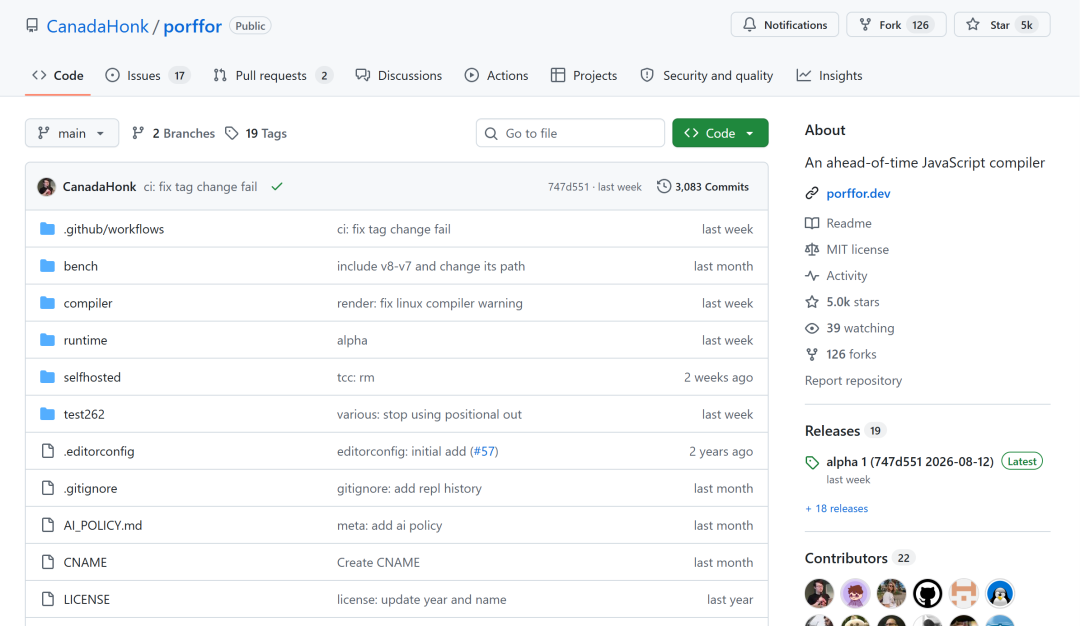The image size is (1080, 626).
Task: Click the folder icon beside bench
Action: tap(48, 266)
